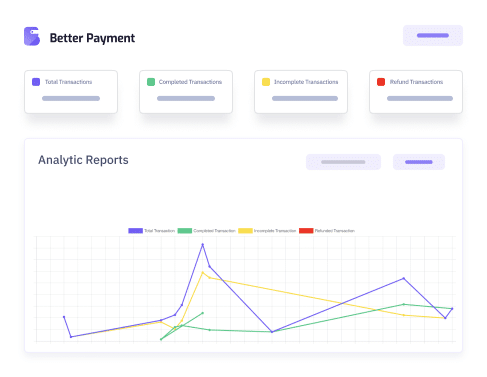Click the purple button in the header
The image size is (487, 377).
pyautogui.click(x=433, y=35)
